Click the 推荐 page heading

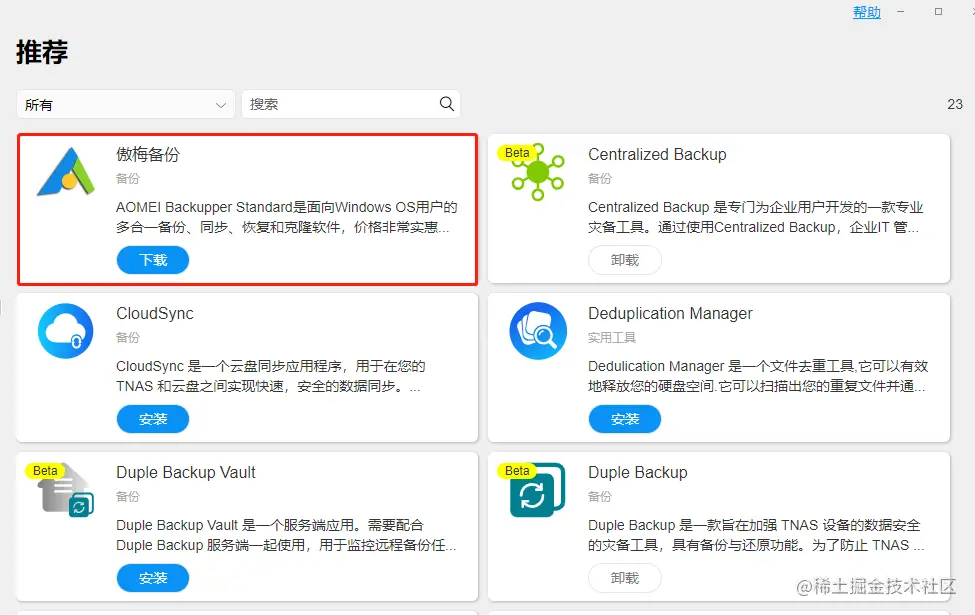click(x=42, y=52)
